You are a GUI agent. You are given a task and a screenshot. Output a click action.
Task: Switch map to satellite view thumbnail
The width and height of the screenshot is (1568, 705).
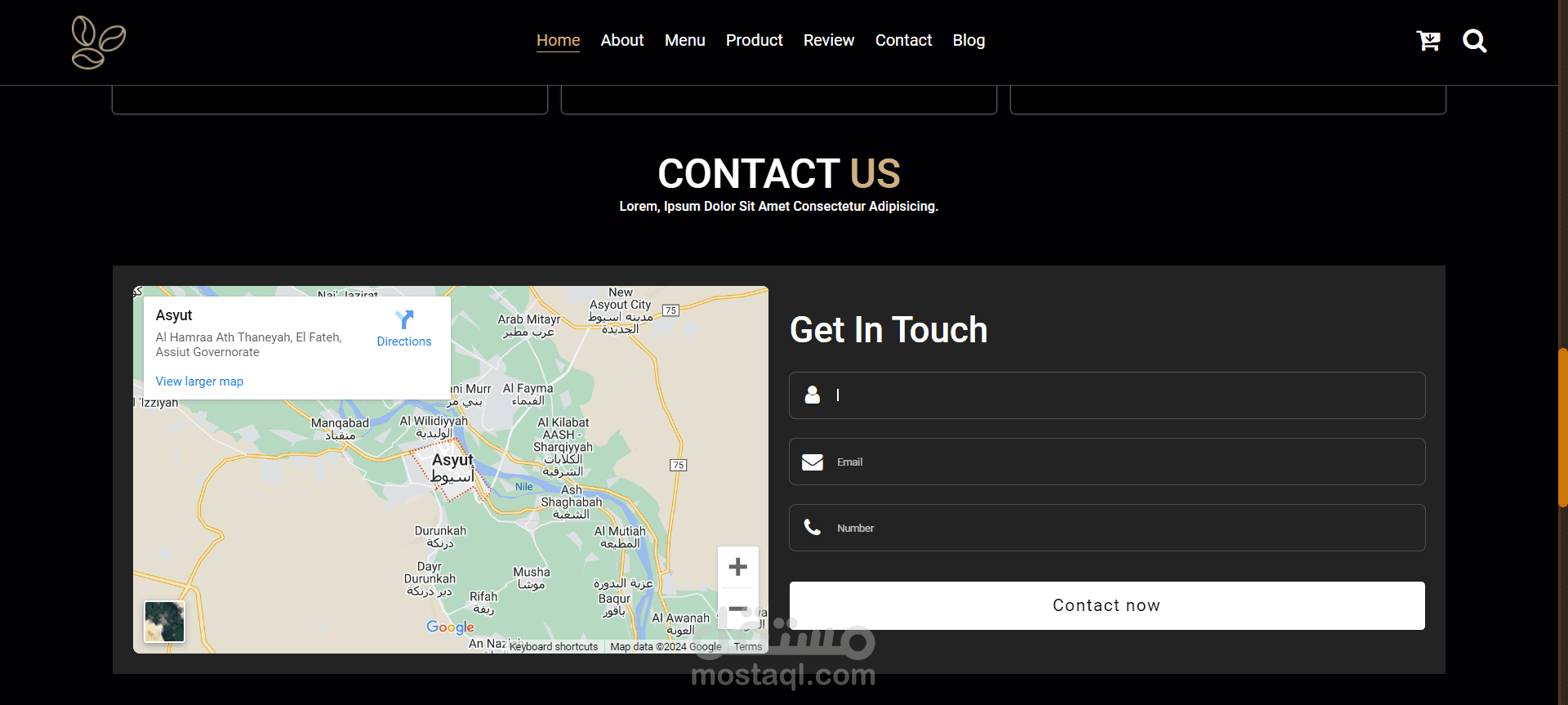164,622
